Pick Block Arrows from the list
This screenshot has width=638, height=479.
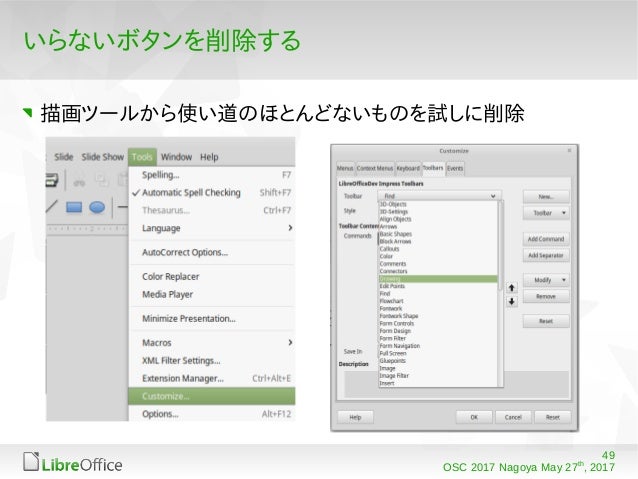tap(438, 241)
